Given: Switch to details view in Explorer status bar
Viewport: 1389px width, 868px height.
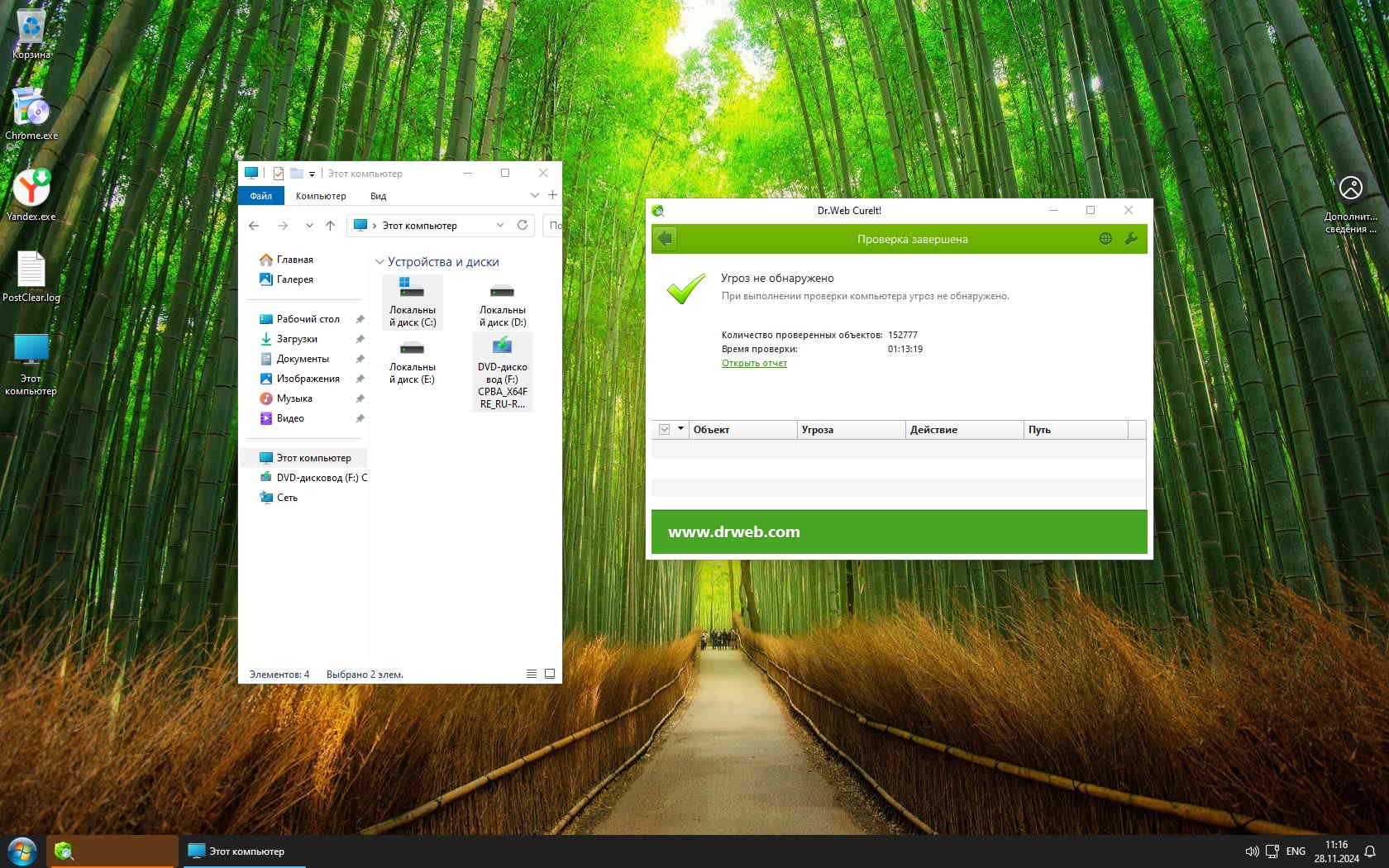Looking at the screenshot, I should [532, 674].
